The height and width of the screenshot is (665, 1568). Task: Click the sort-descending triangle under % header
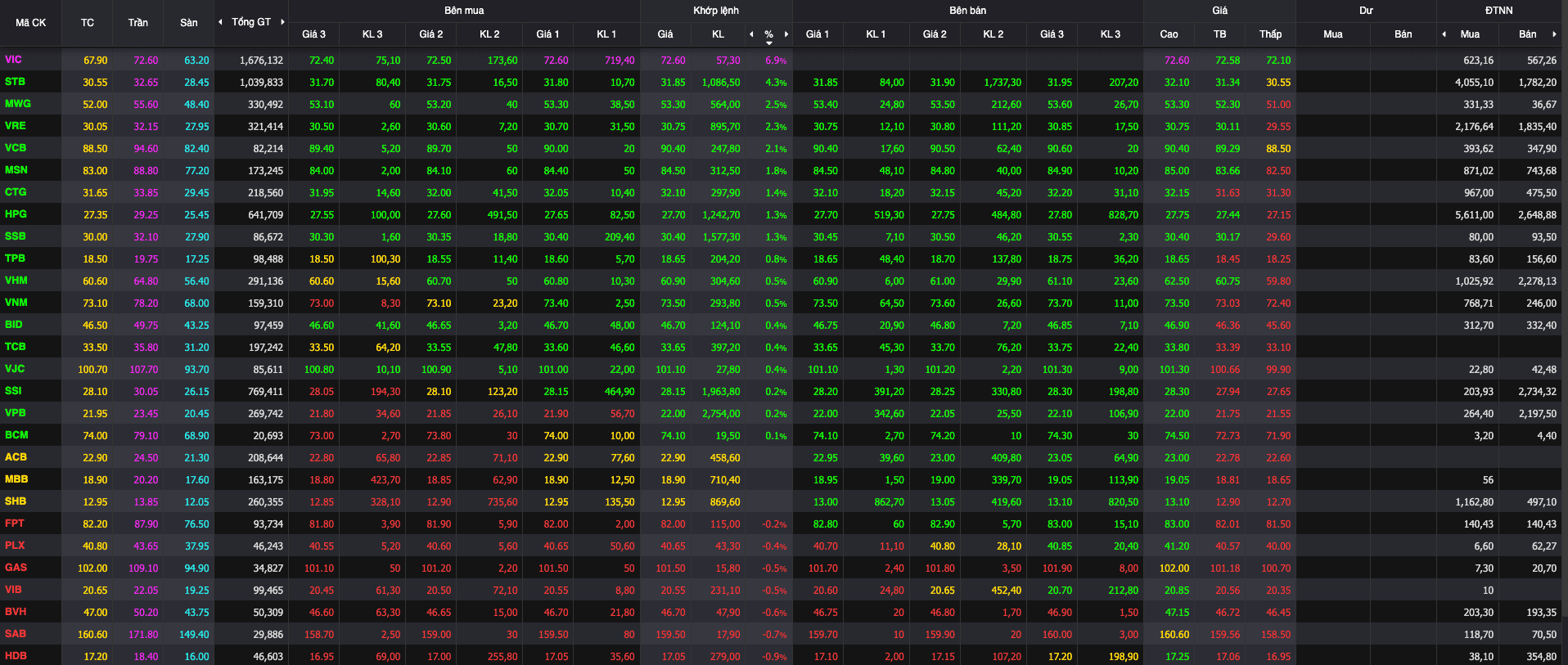[x=768, y=43]
